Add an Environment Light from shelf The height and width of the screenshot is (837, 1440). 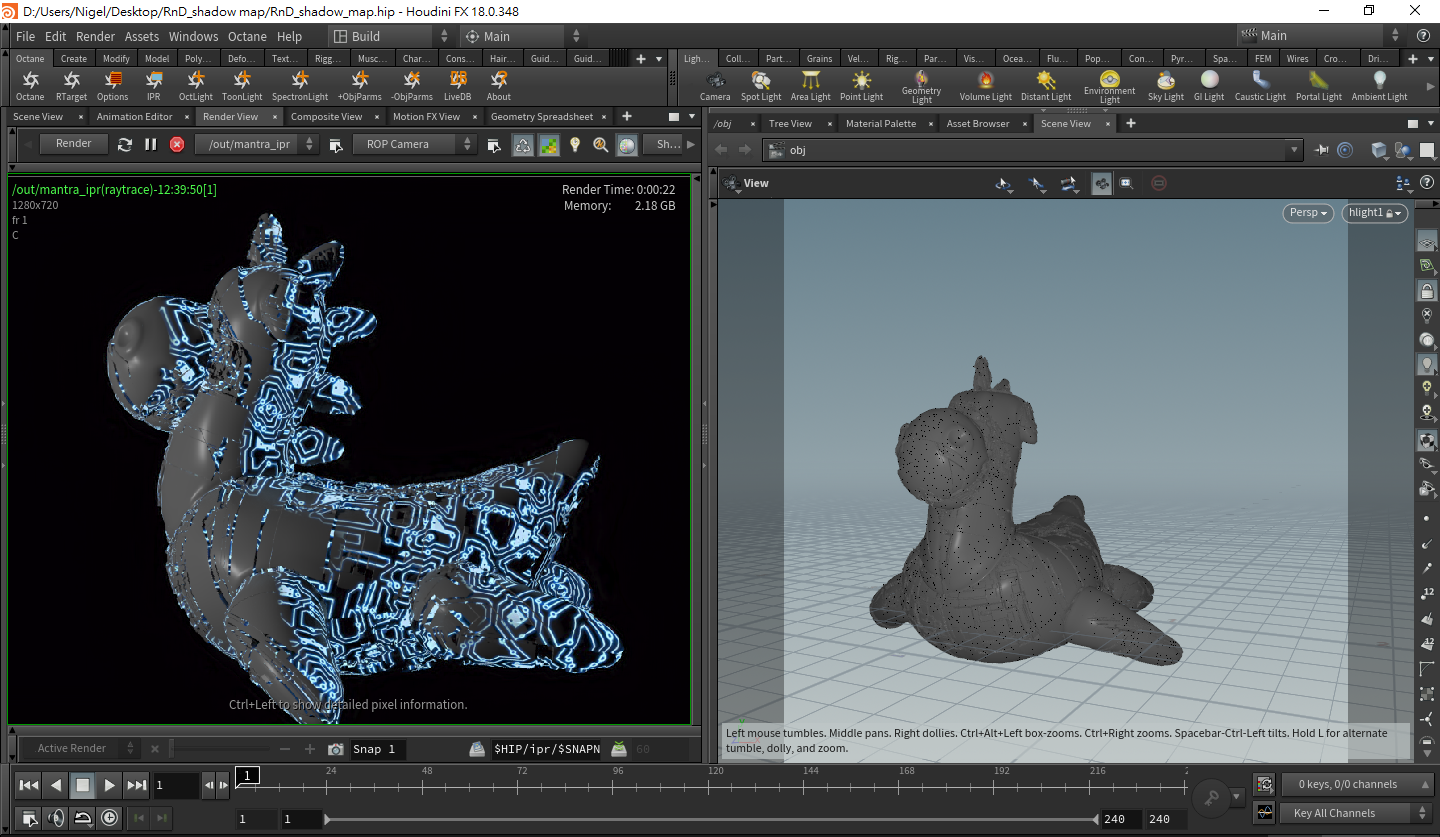[1109, 85]
